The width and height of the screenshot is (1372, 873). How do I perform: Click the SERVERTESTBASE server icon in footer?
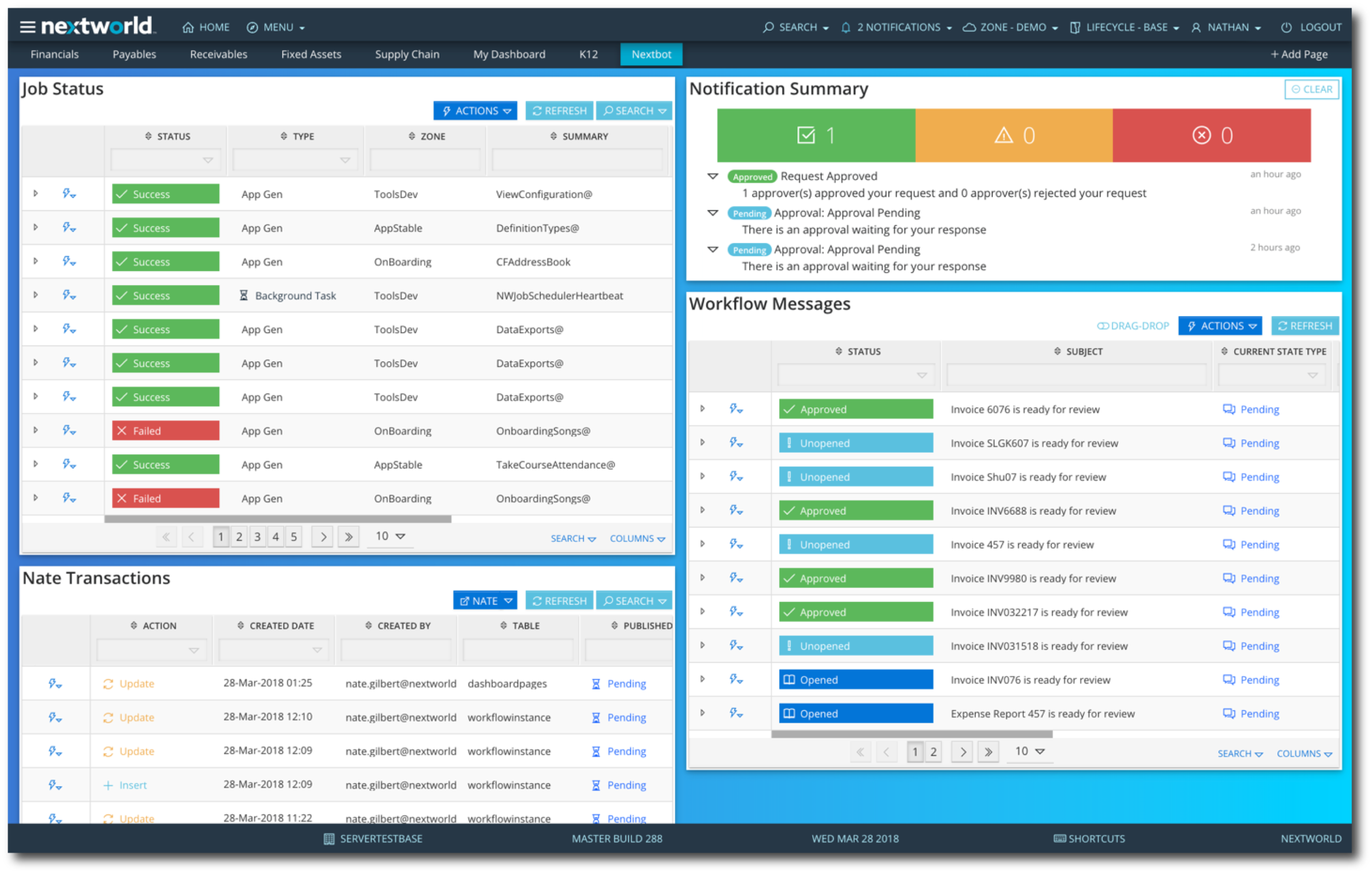(x=329, y=838)
